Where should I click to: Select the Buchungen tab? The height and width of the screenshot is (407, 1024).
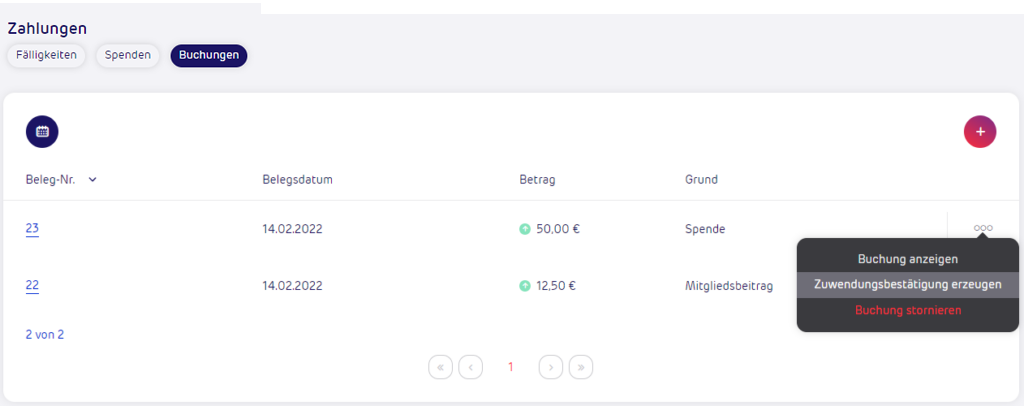(209, 56)
